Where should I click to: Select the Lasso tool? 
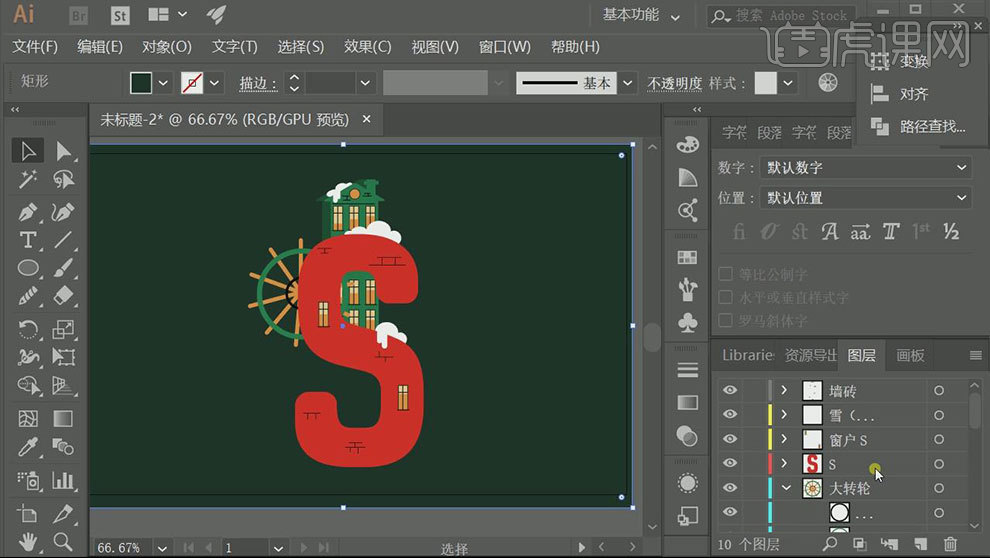tap(63, 180)
